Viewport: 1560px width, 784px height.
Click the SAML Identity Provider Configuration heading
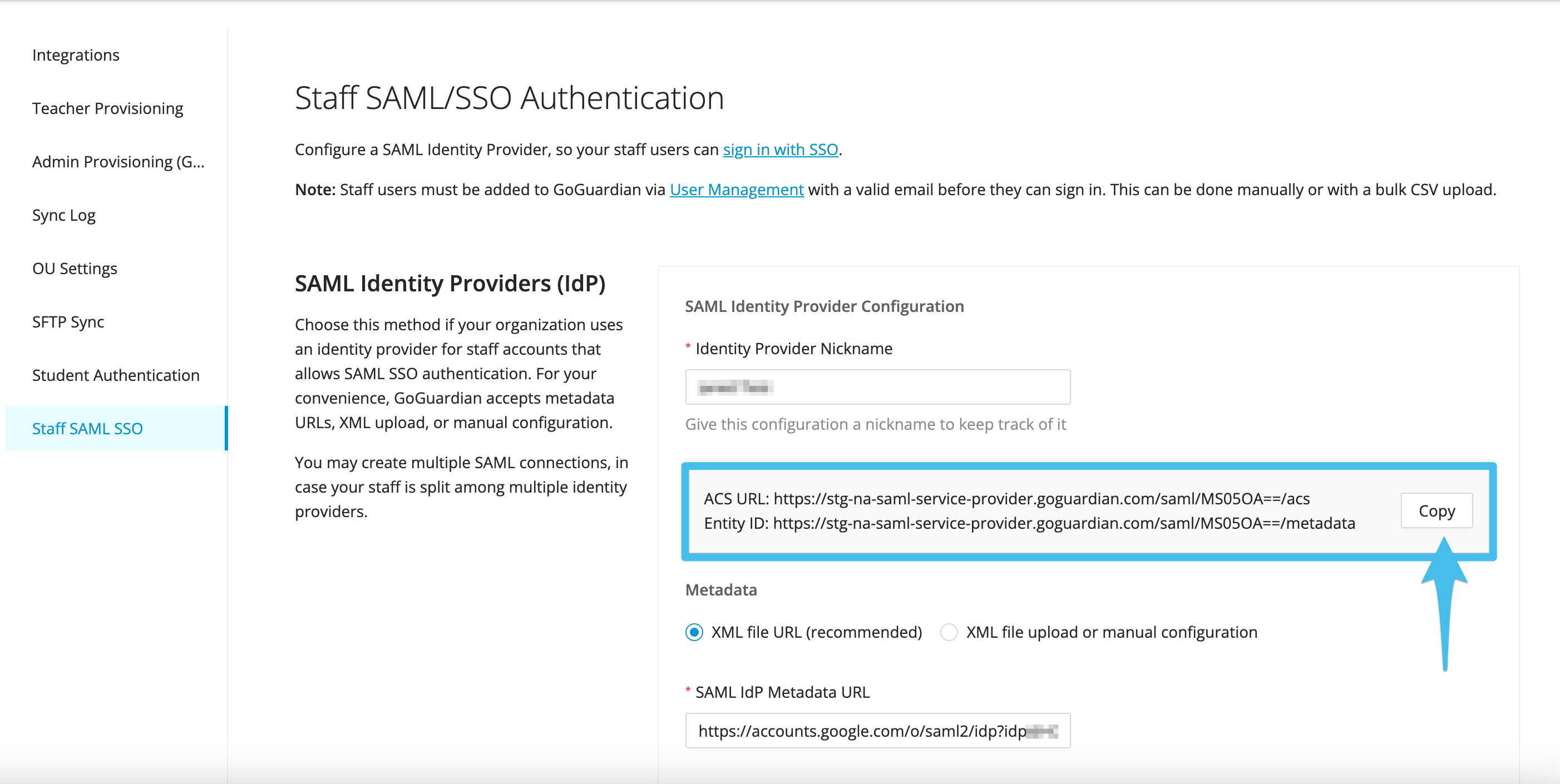point(823,306)
